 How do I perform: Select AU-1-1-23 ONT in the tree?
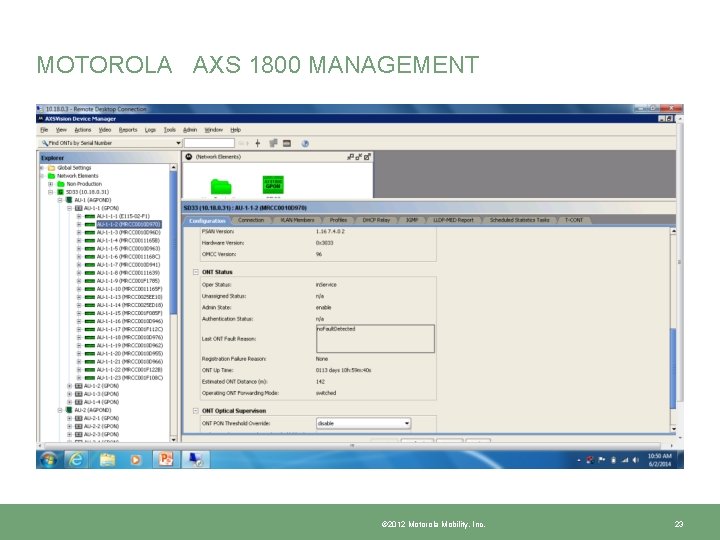[x=129, y=378]
